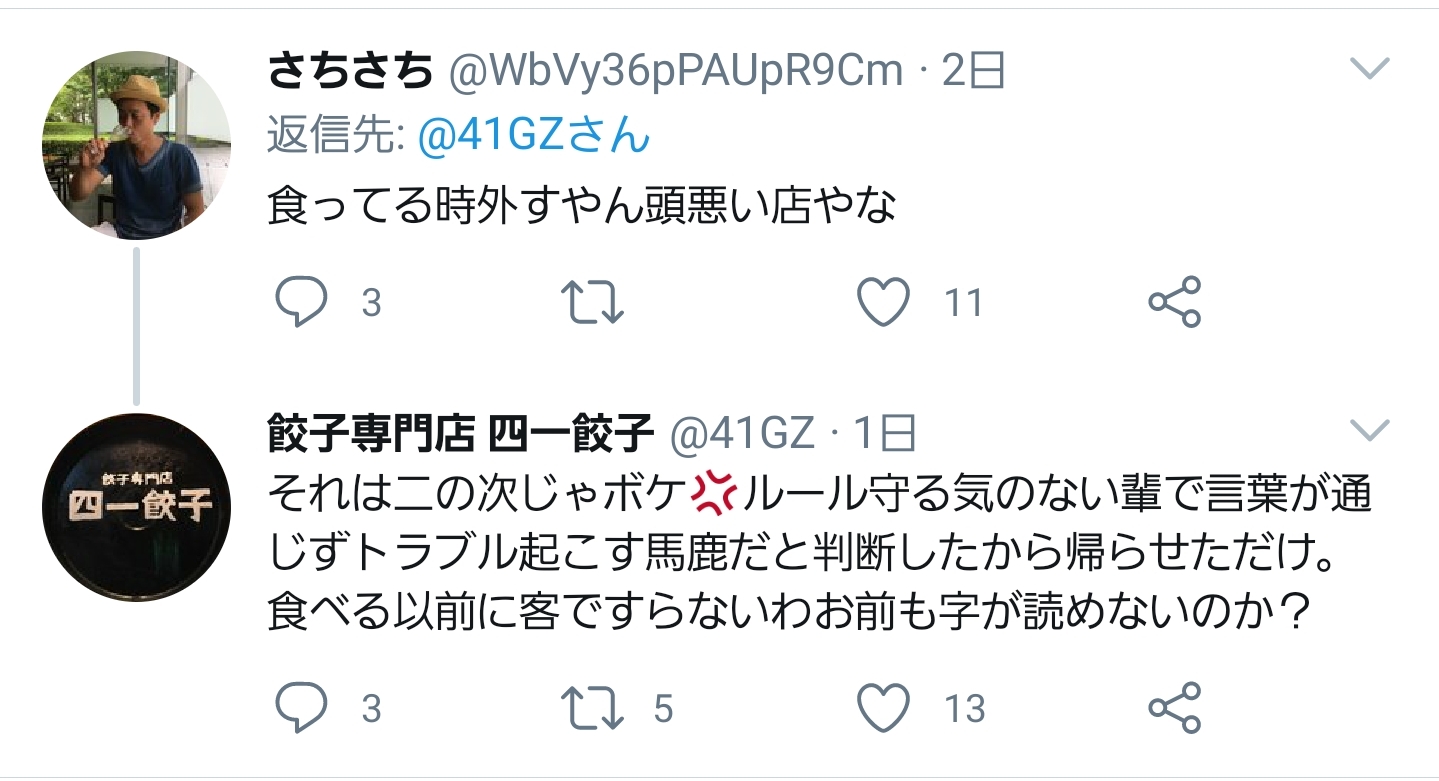
Task: Open dropdown arrow on 四一餃子's tweet
Action: click(1369, 431)
